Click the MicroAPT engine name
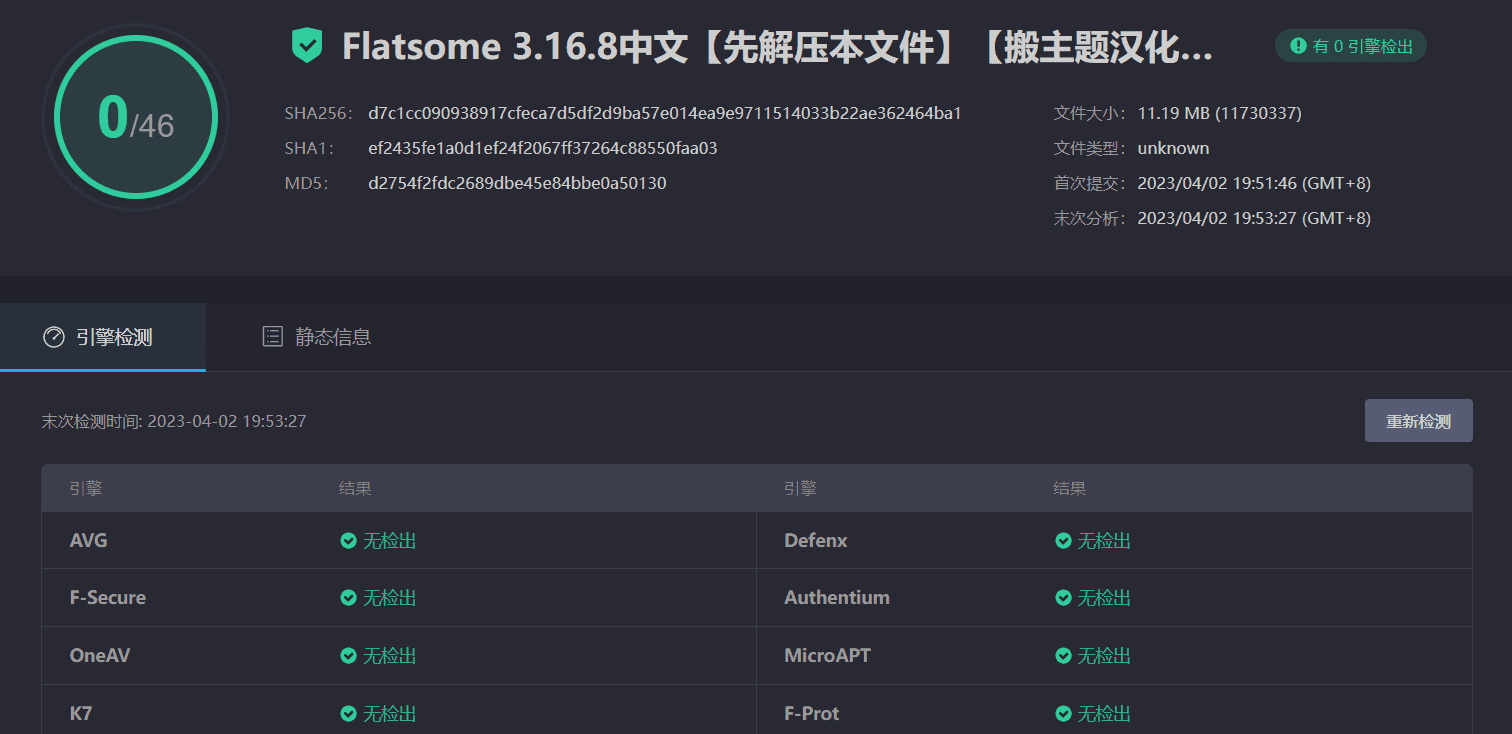Screen dimensions: 1512x734 click(x=828, y=656)
